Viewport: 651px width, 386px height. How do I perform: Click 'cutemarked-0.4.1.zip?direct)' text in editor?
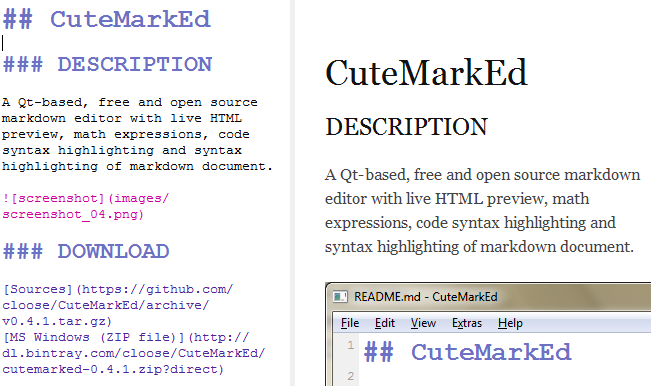point(113,369)
